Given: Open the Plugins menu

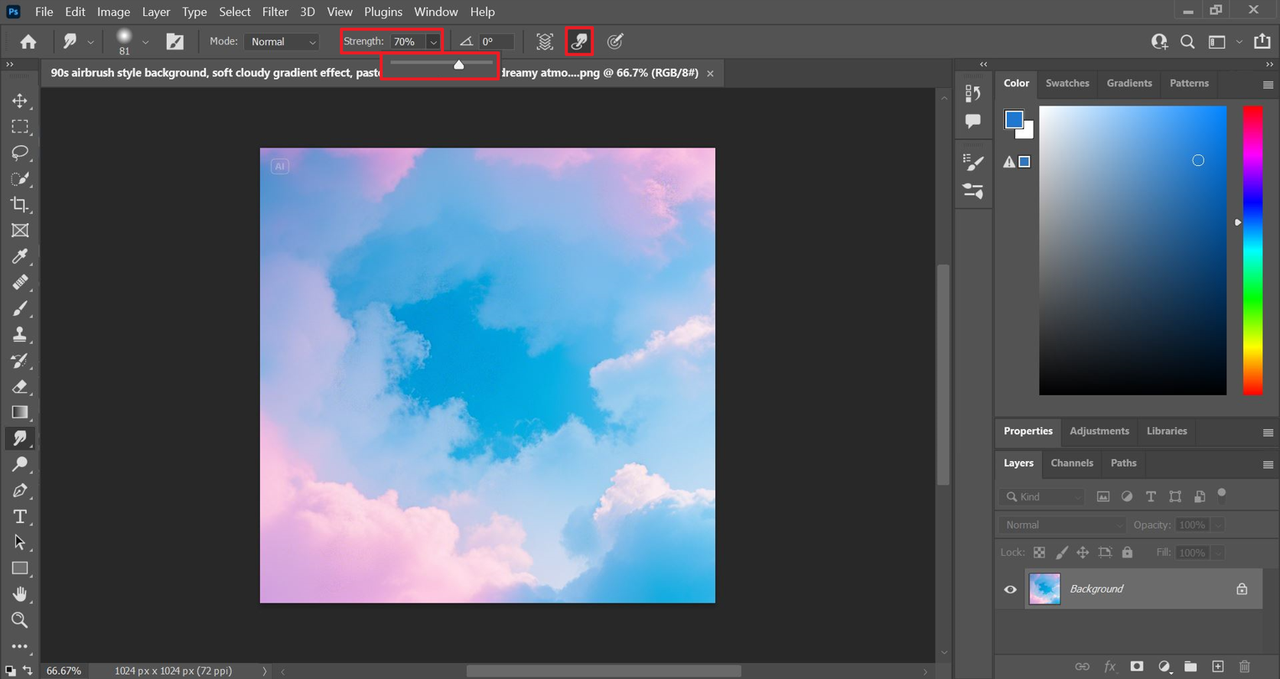Looking at the screenshot, I should (x=383, y=12).
